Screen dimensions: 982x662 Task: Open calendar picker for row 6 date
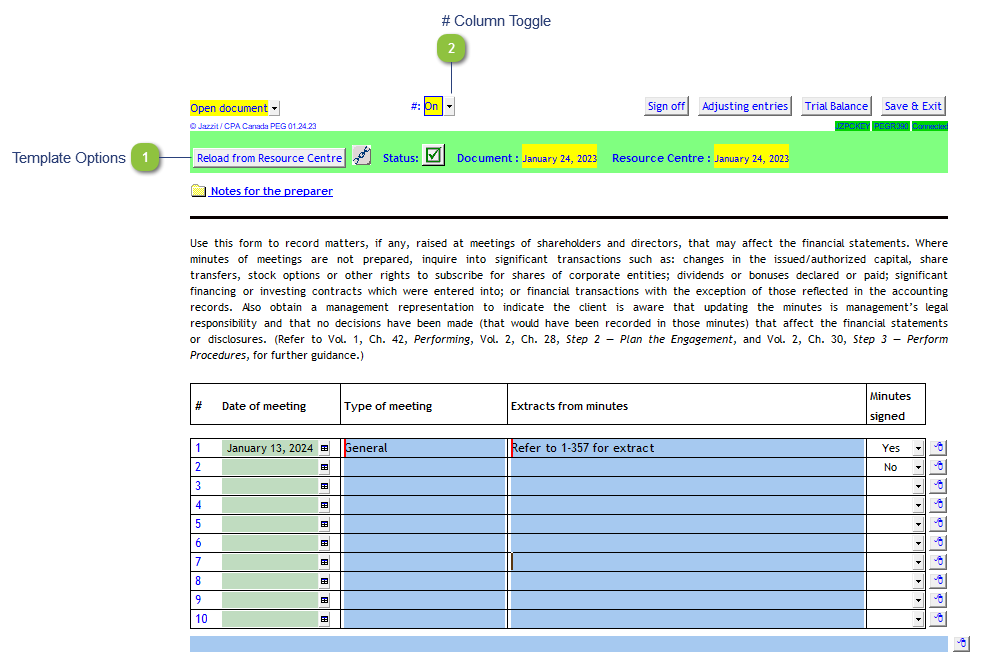click(x=324, y=543)
